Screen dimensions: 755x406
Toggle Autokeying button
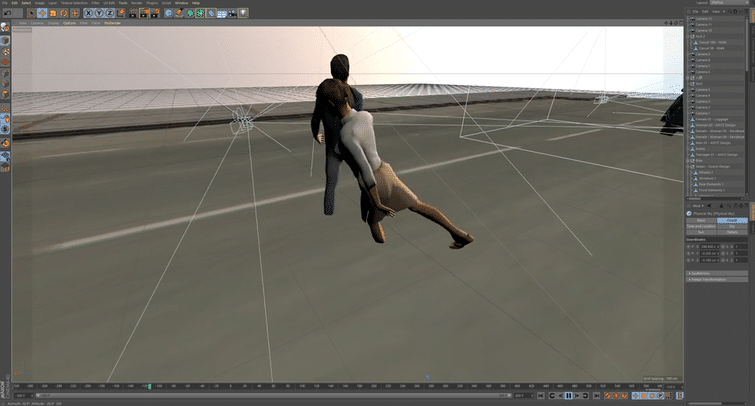coord(616,395)
